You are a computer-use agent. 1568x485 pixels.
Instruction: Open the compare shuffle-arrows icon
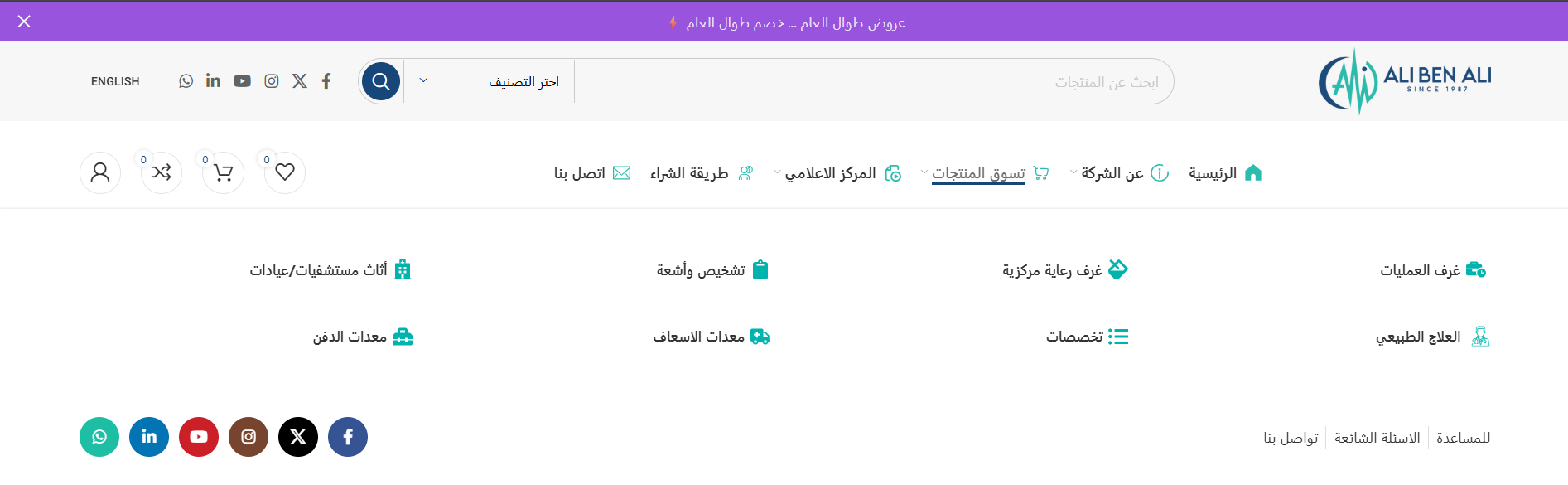tap(162, 172)
